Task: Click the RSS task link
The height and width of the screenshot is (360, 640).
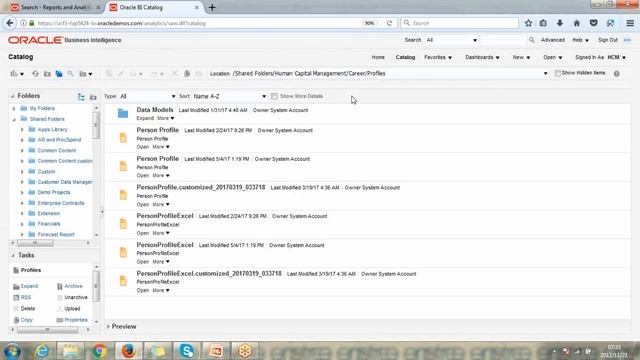Action: pyautogui.click(x=26, y=298)
